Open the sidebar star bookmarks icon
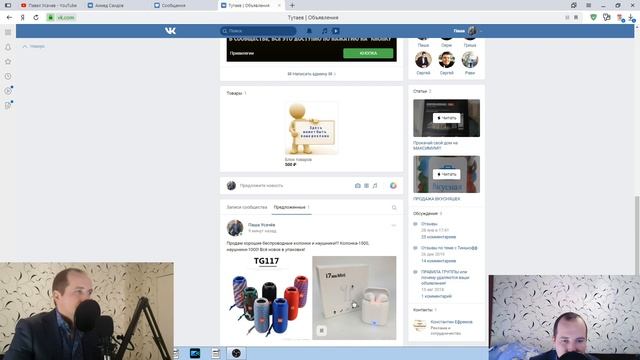This screenshot has width=640, height=360. point(8,62)
